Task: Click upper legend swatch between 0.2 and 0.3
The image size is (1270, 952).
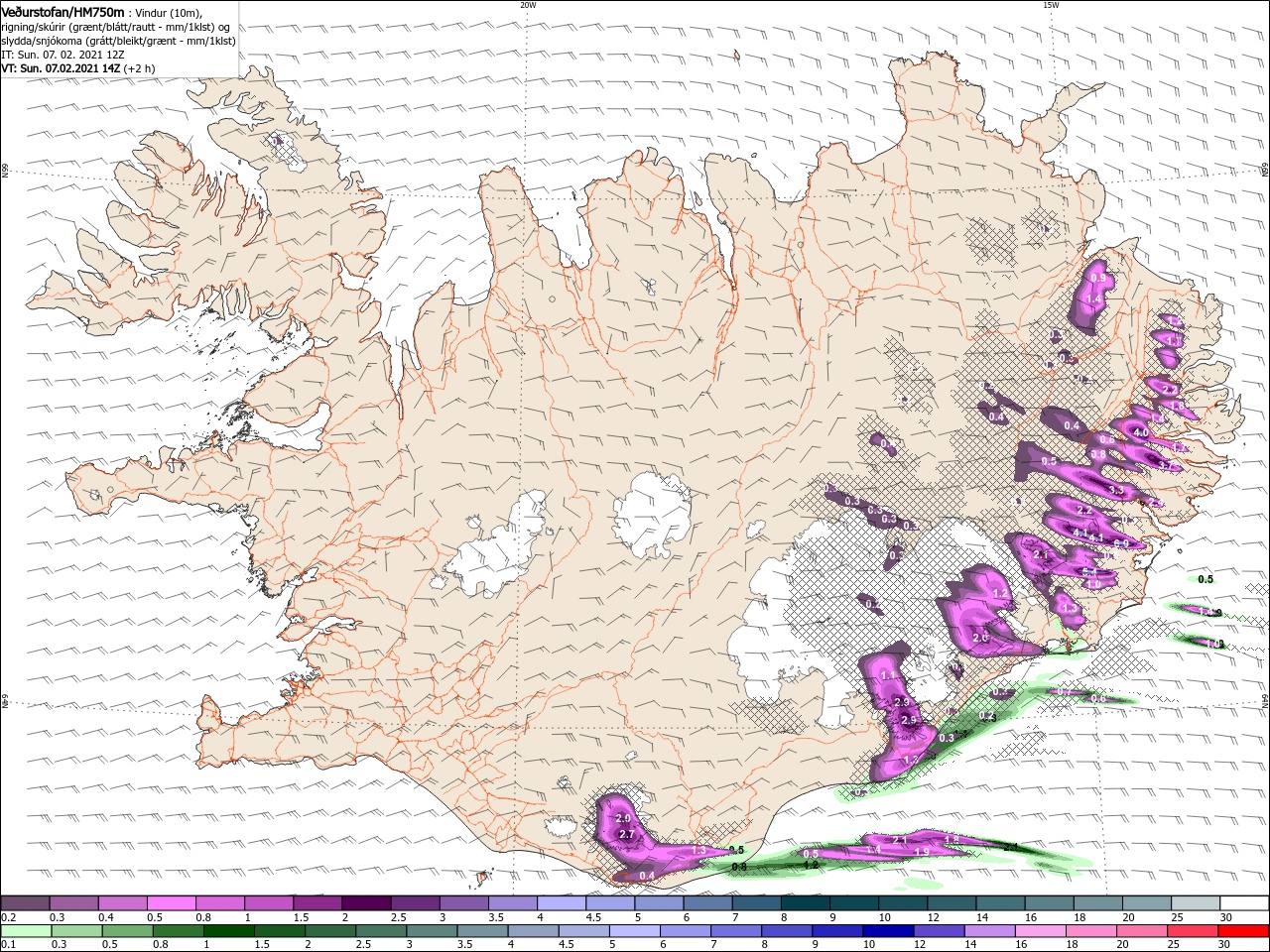Action: [x=25, y=903]
